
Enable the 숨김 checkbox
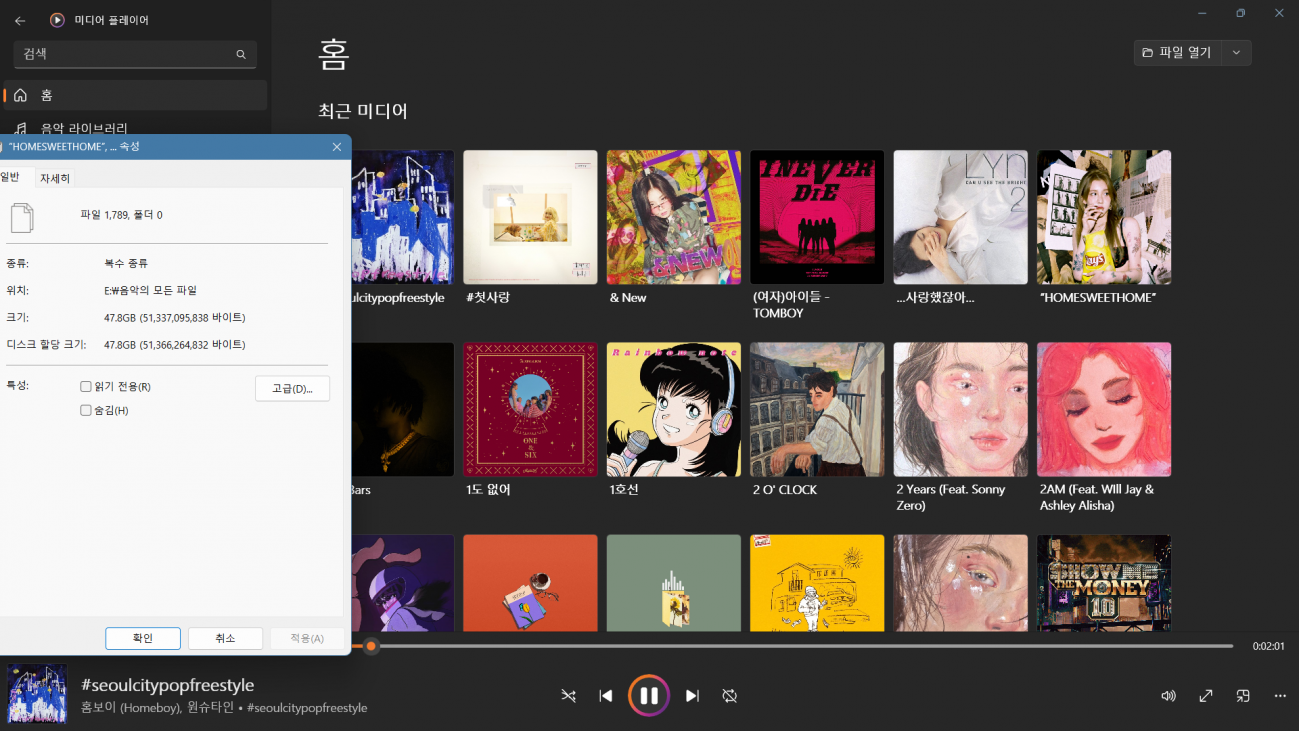click(86, 410)
